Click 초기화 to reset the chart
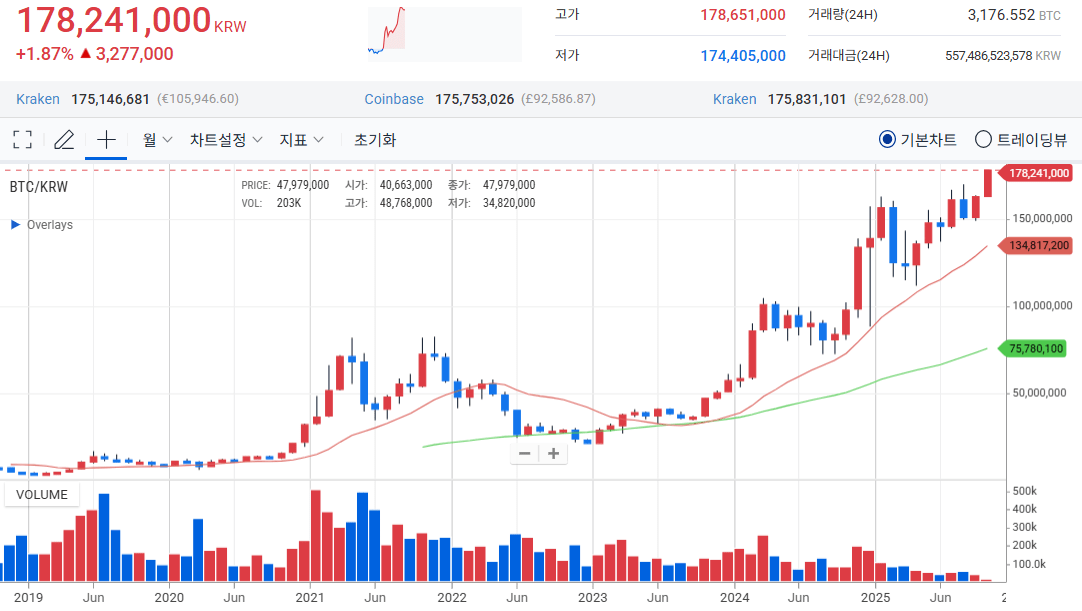1082x611 pixels. 375,140
